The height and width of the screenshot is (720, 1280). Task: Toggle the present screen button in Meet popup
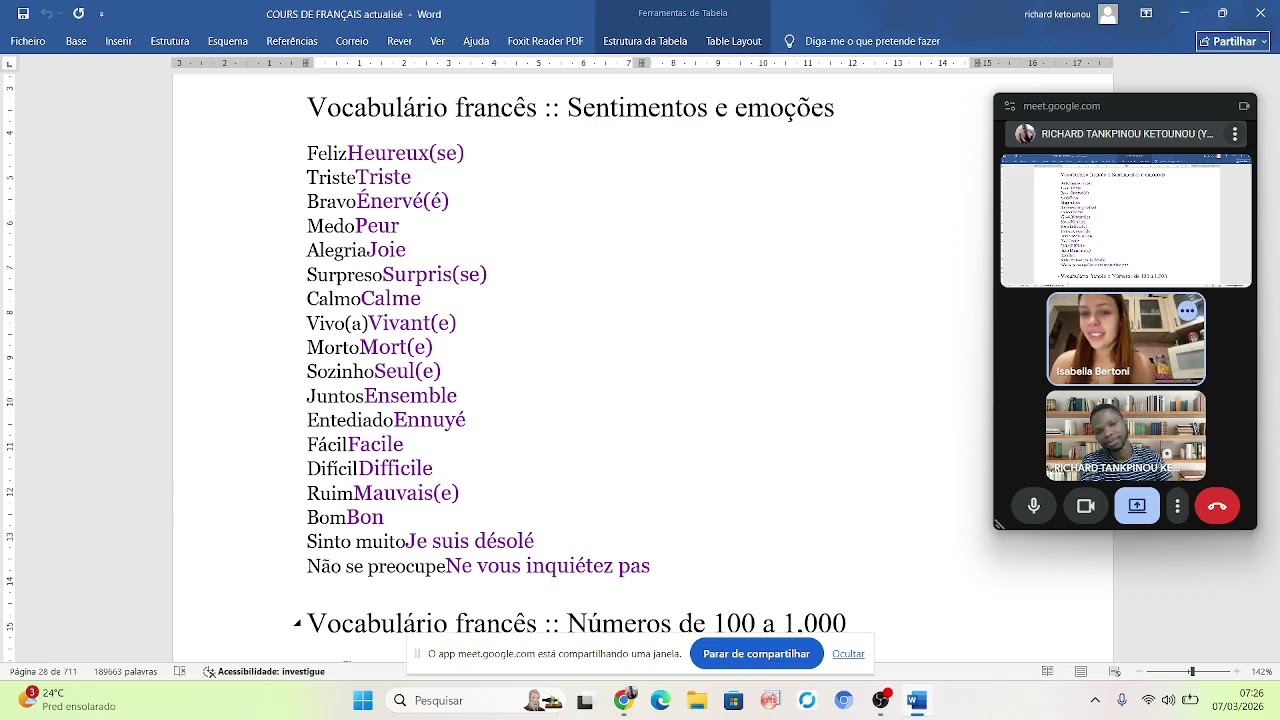pos(1137,506)
